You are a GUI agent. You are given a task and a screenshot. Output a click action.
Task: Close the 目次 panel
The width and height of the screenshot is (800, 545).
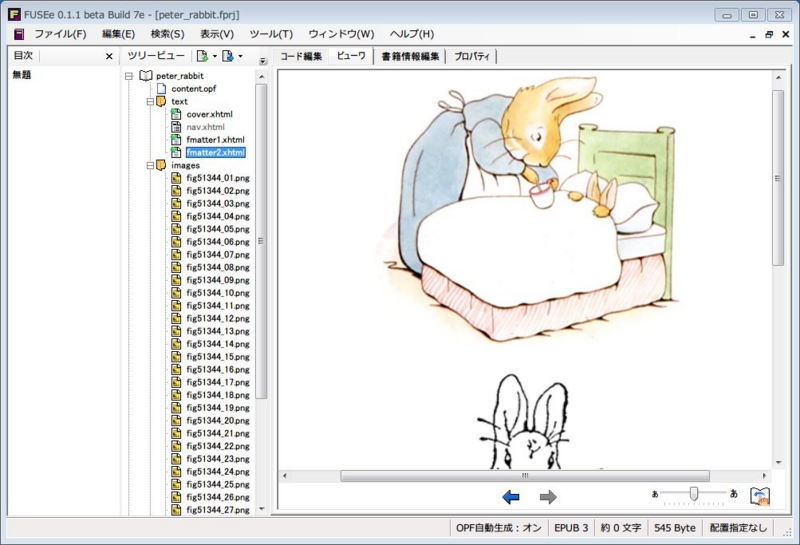point(109,56)
